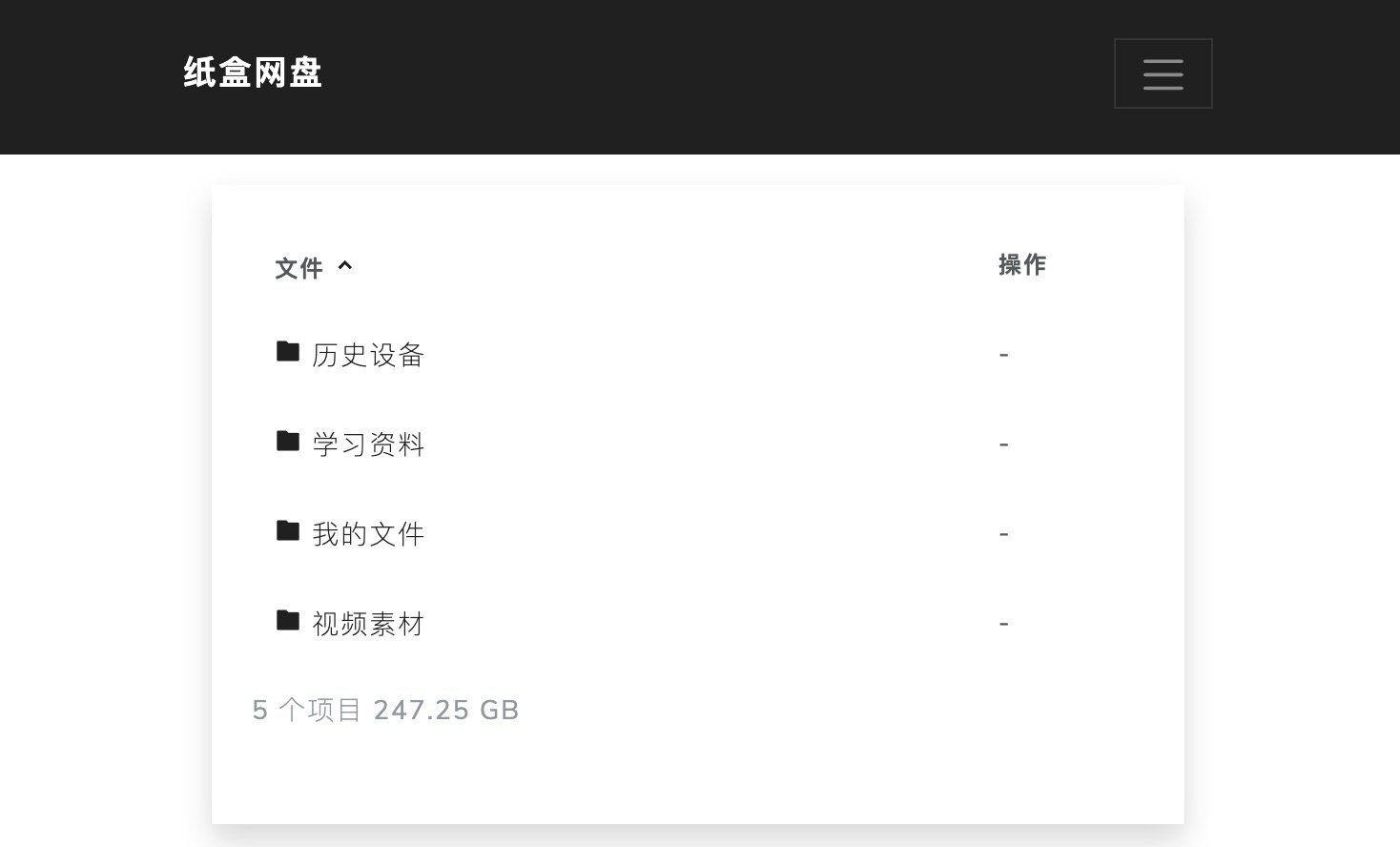Image resolution: width=1400 pixels, height=847 pixels.
Task: Open the 视频素材 folder link
Action: point(368,624)
